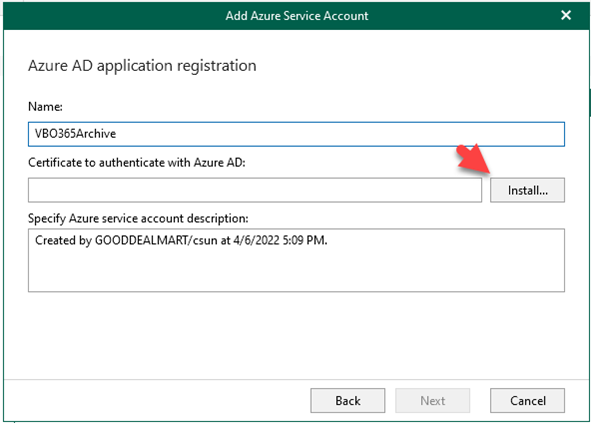This screenshot has height=423, width=591.
Task: Close the dialog with the X icon
Action: 566,15
